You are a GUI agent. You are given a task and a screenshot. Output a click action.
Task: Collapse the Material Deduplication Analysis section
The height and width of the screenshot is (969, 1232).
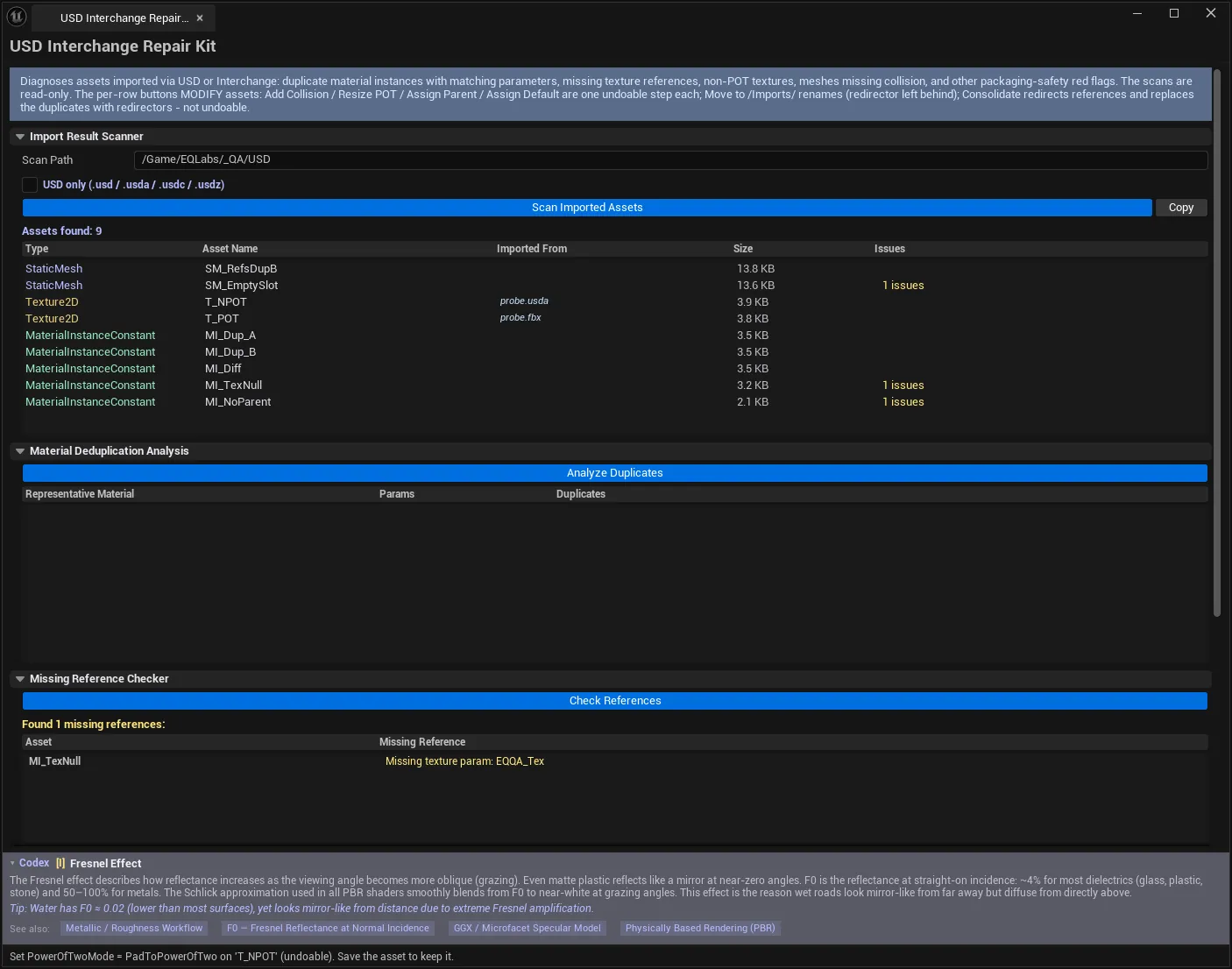(x=20, y=451)
